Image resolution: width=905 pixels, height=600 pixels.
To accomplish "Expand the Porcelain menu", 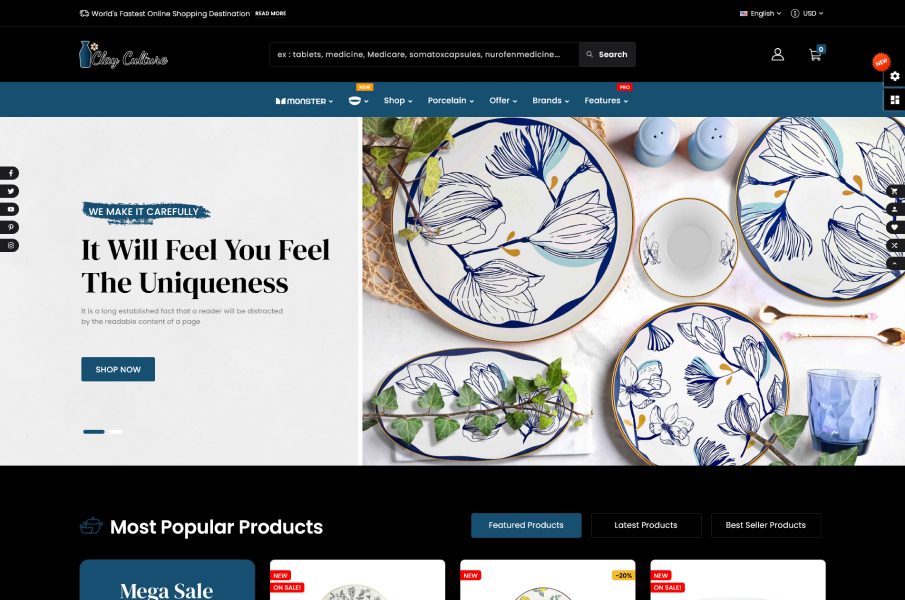I will coord(451,100).
